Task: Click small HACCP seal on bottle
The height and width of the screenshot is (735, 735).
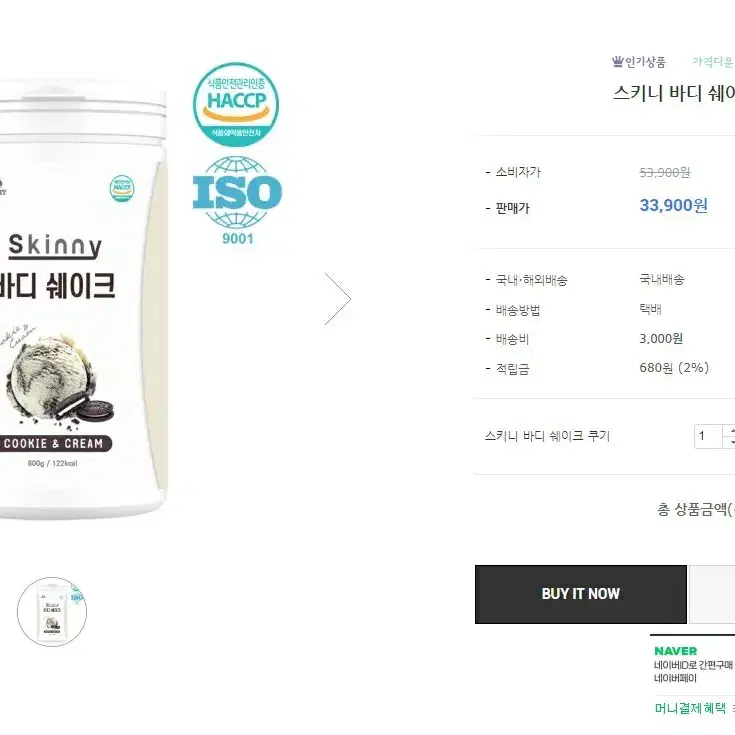Action: pyautogui.click(x=122, y=188)
